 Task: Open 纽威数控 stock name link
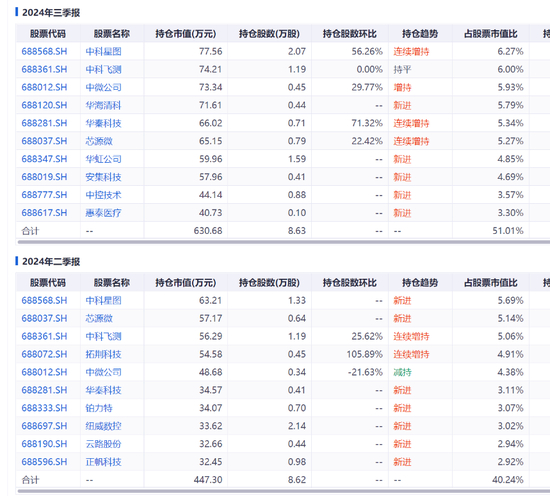point(103,426)
